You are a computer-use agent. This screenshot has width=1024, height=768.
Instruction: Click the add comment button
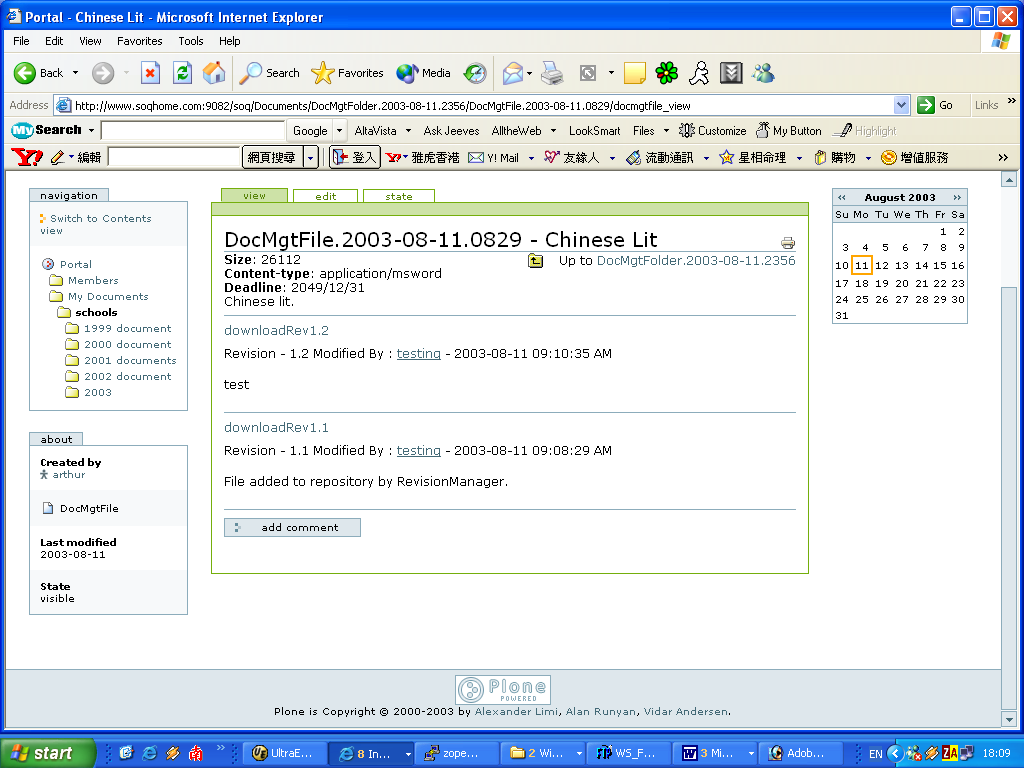tap(292, 527)
